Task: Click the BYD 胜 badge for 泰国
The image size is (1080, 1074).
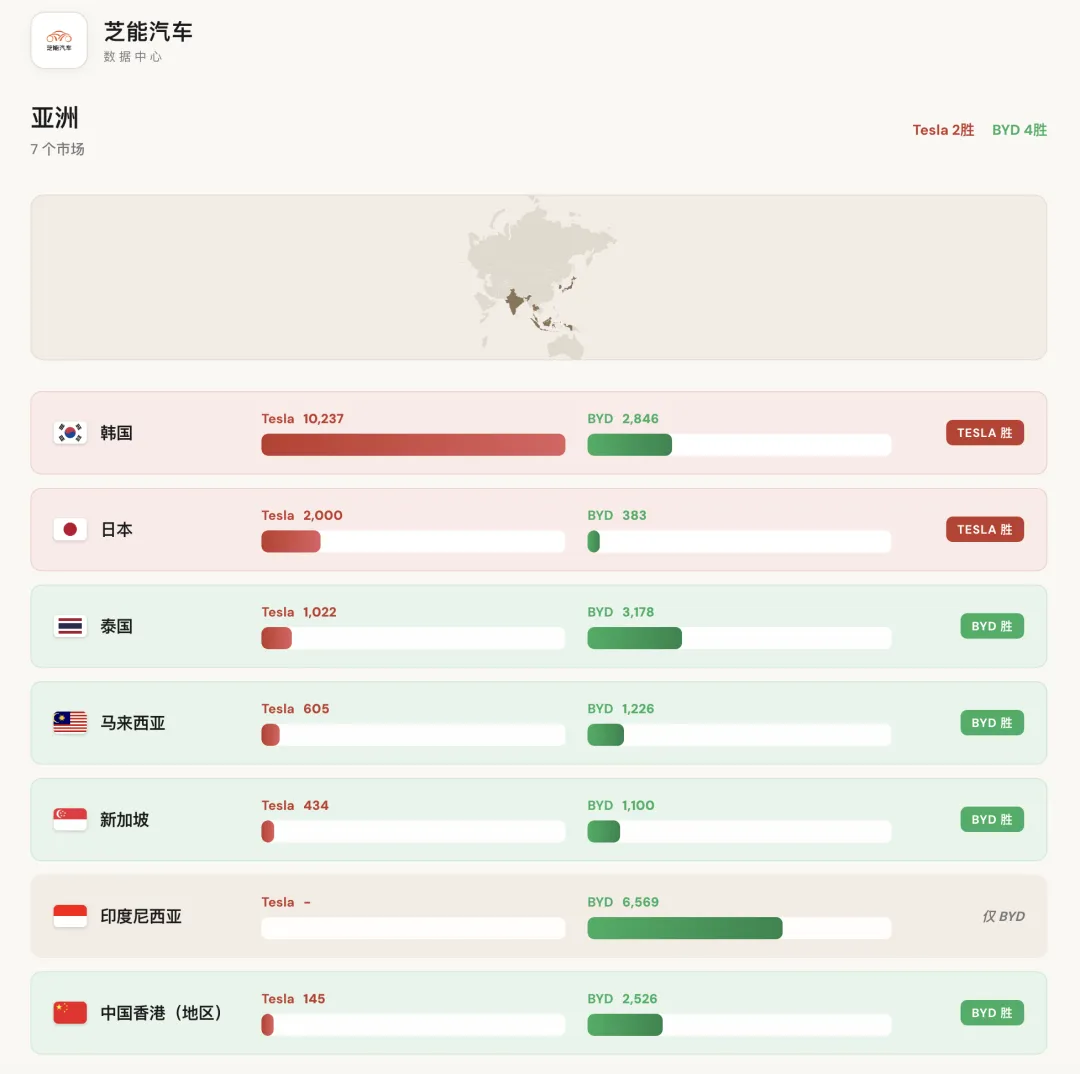Action: 992,626
